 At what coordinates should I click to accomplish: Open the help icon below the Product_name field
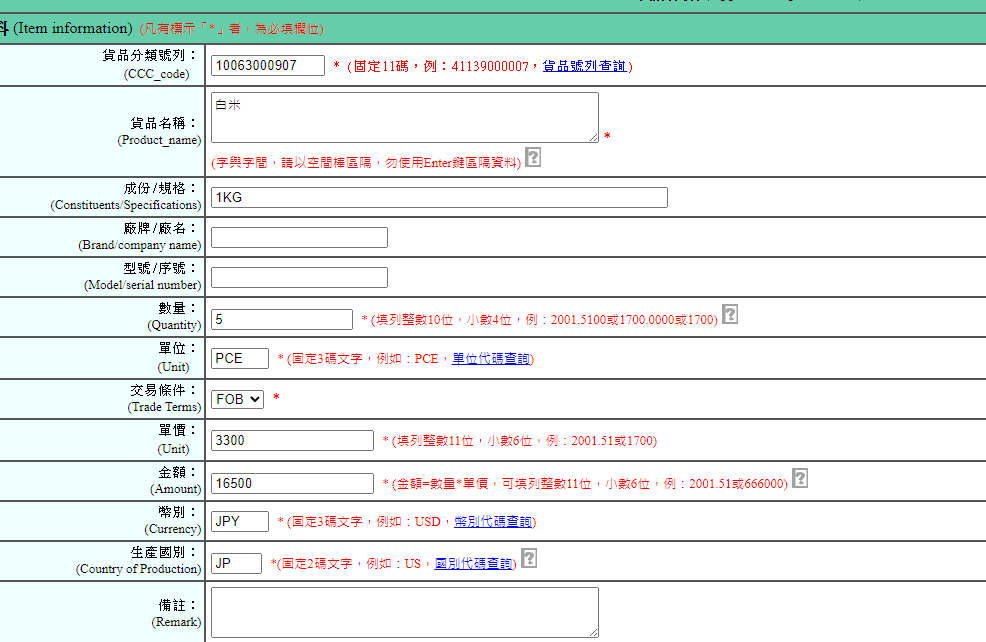(x=533, y=157)
